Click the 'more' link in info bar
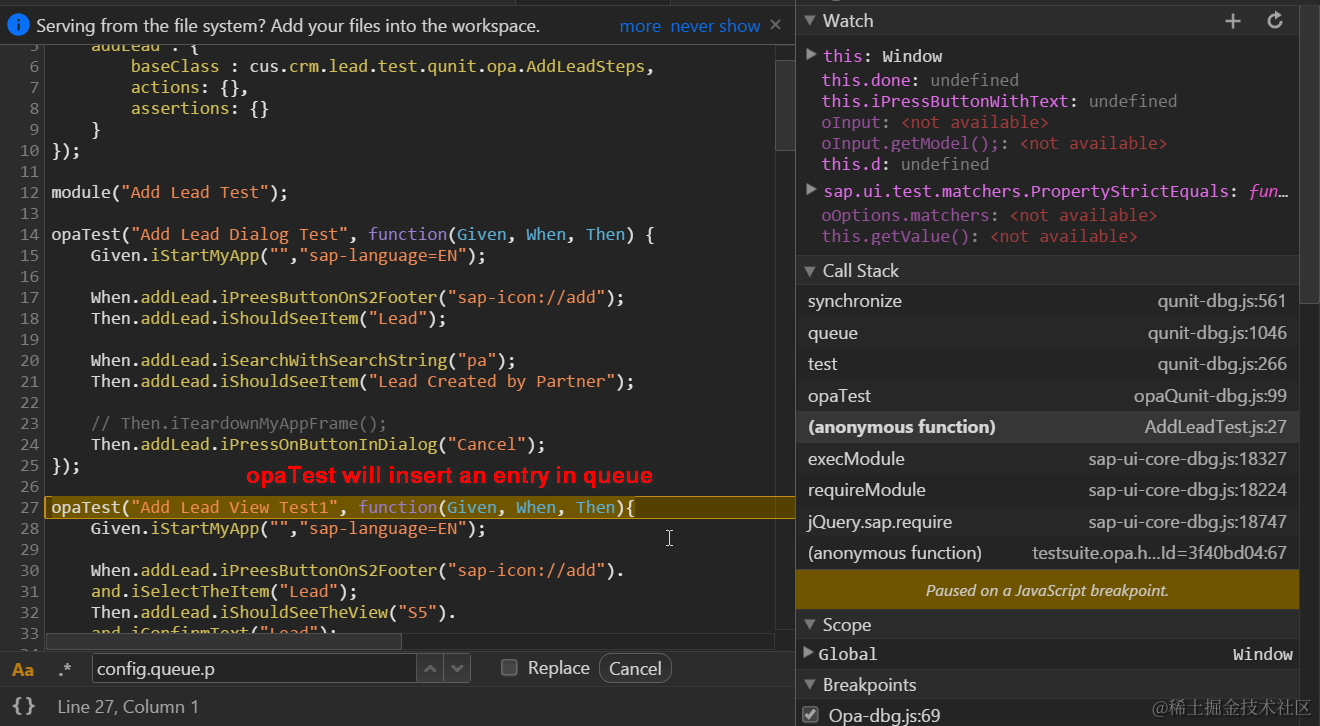 point(640,26)
